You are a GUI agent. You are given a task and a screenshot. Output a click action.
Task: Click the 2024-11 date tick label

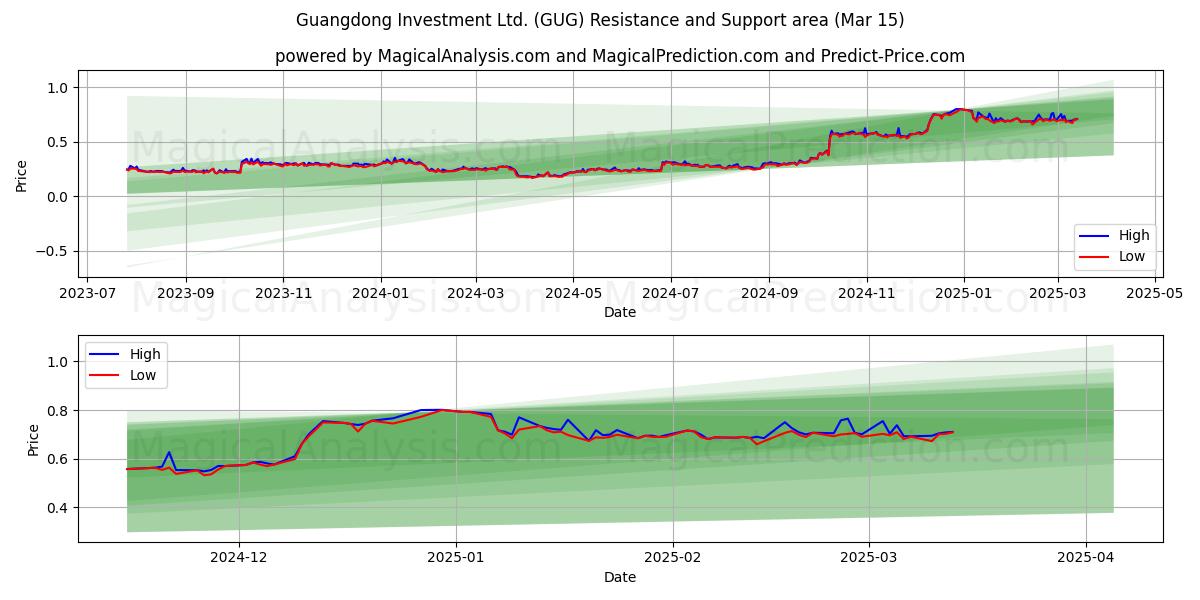click(x=866, y=295)
